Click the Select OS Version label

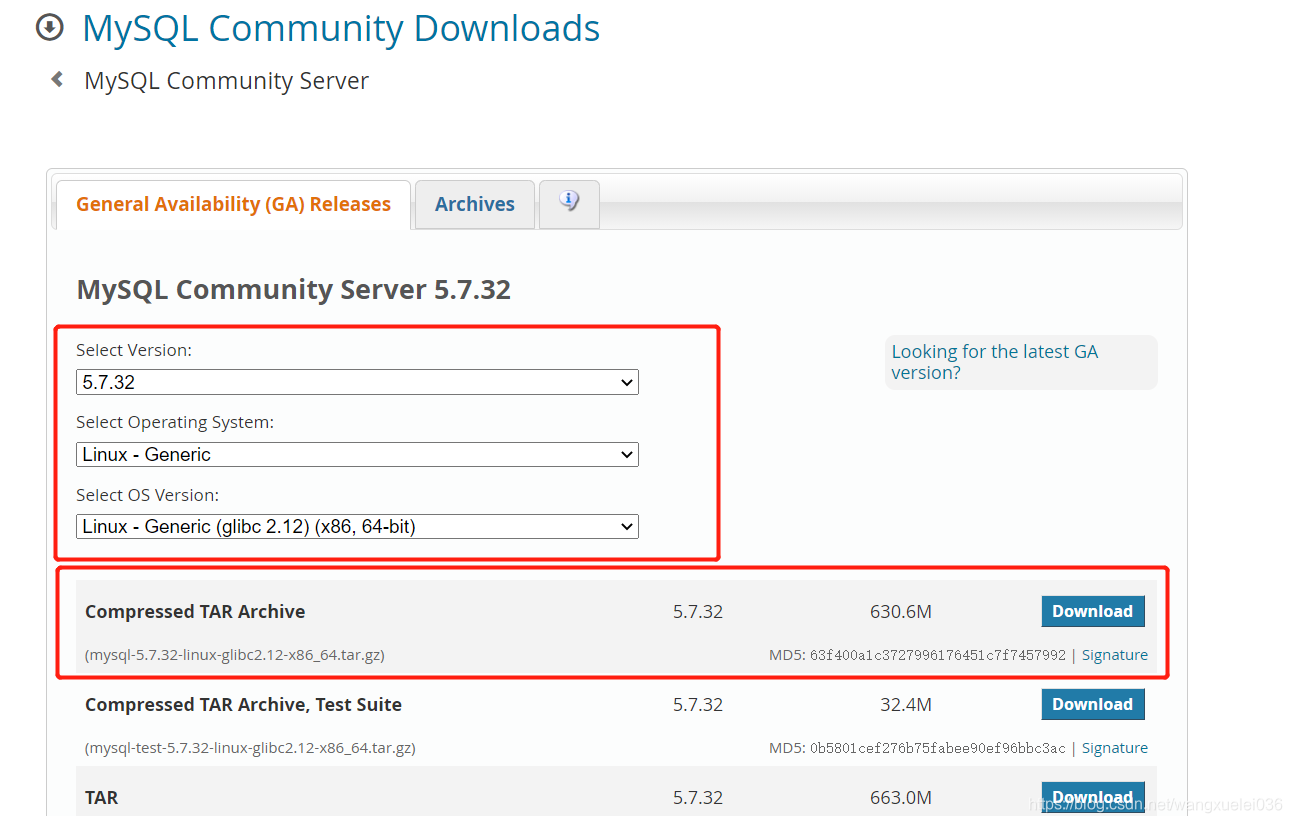[x=147, y=495]
